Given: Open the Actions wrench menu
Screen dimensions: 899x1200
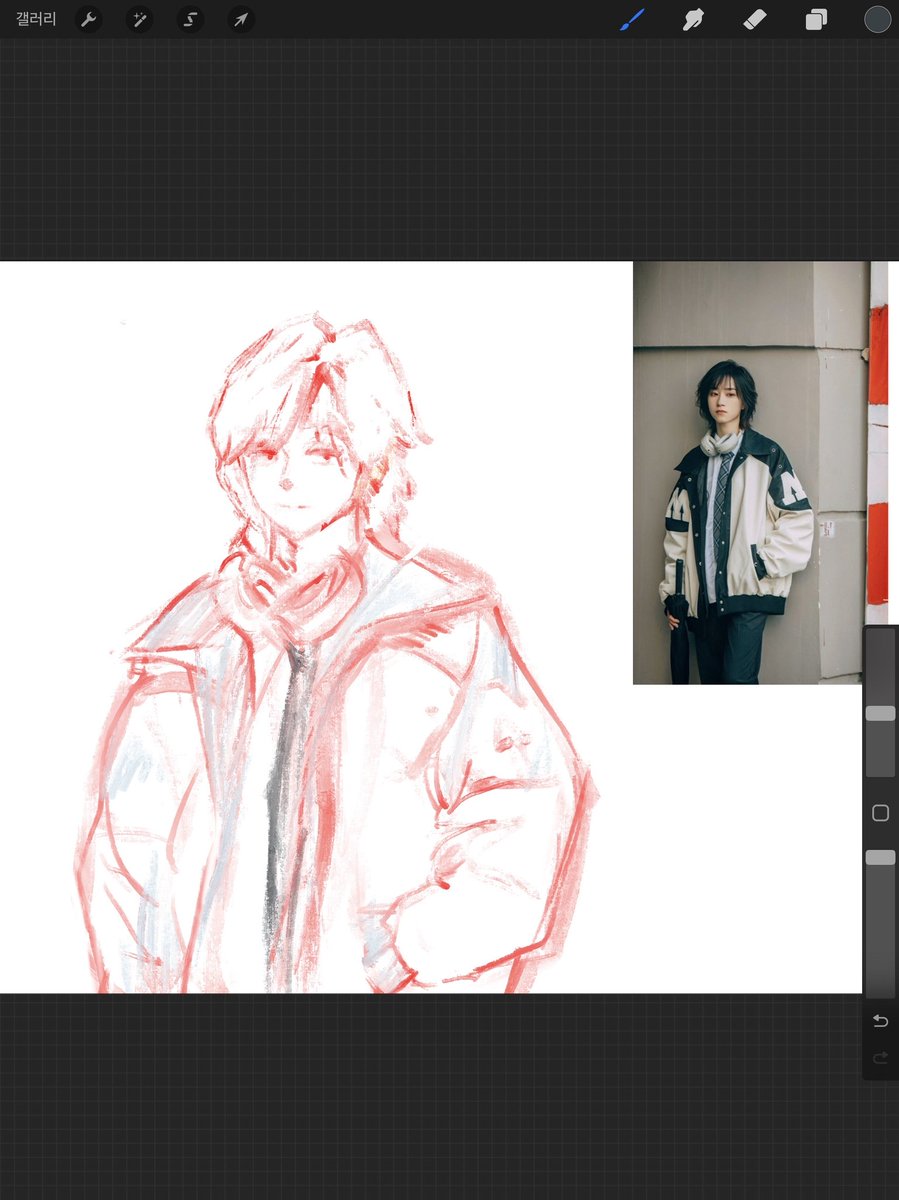Looking at the screenshot, I should coord(89,19).
